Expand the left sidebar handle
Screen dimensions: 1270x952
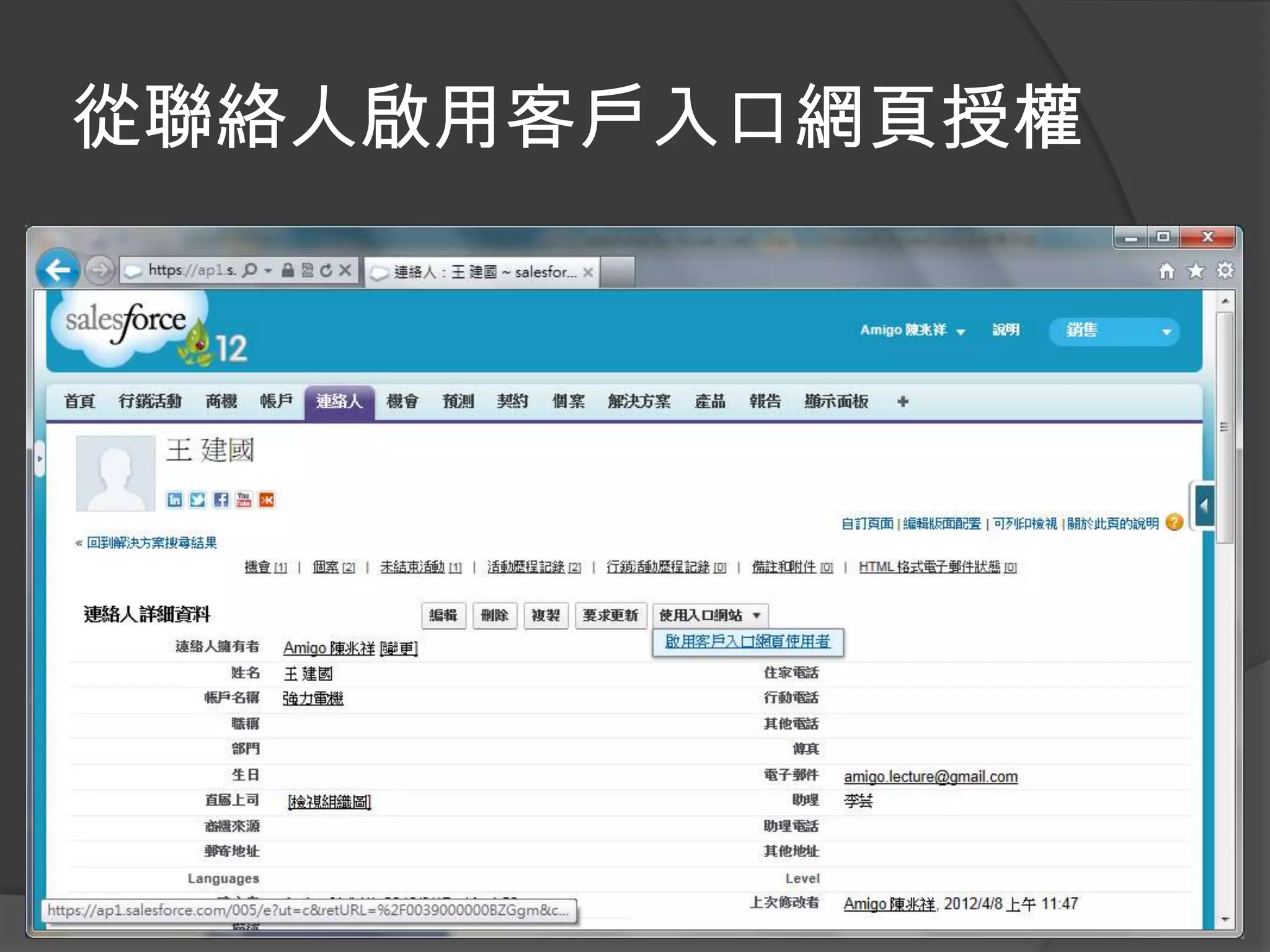click(x=40, y=459)
